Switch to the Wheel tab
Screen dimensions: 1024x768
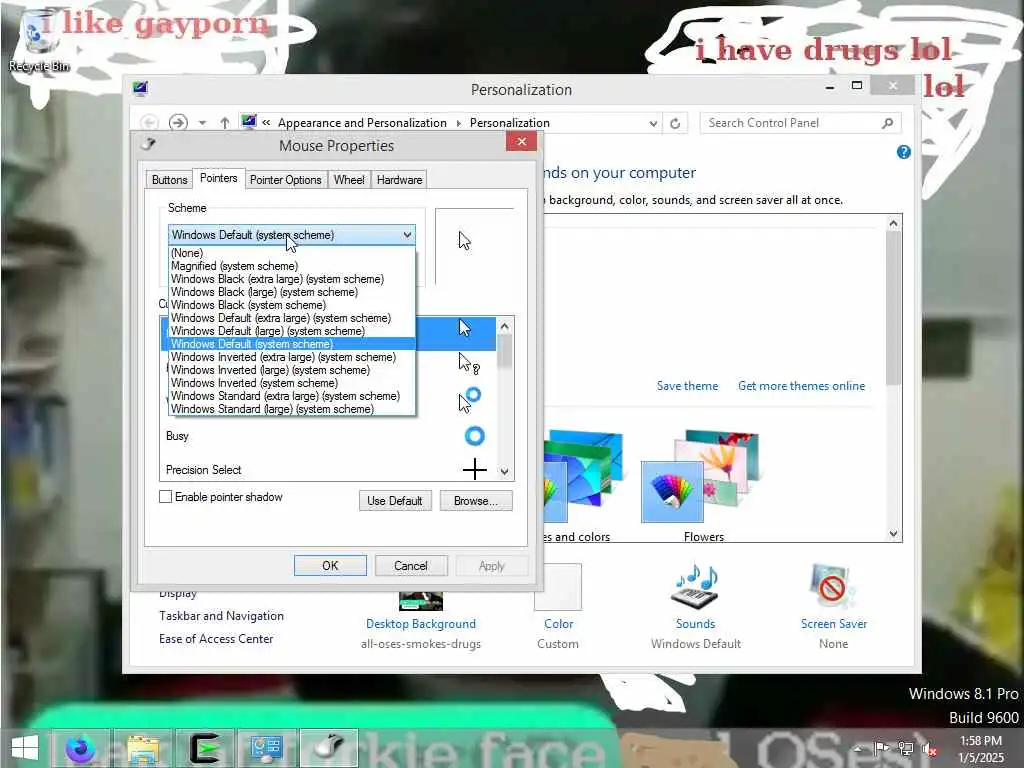click(349, 180)
